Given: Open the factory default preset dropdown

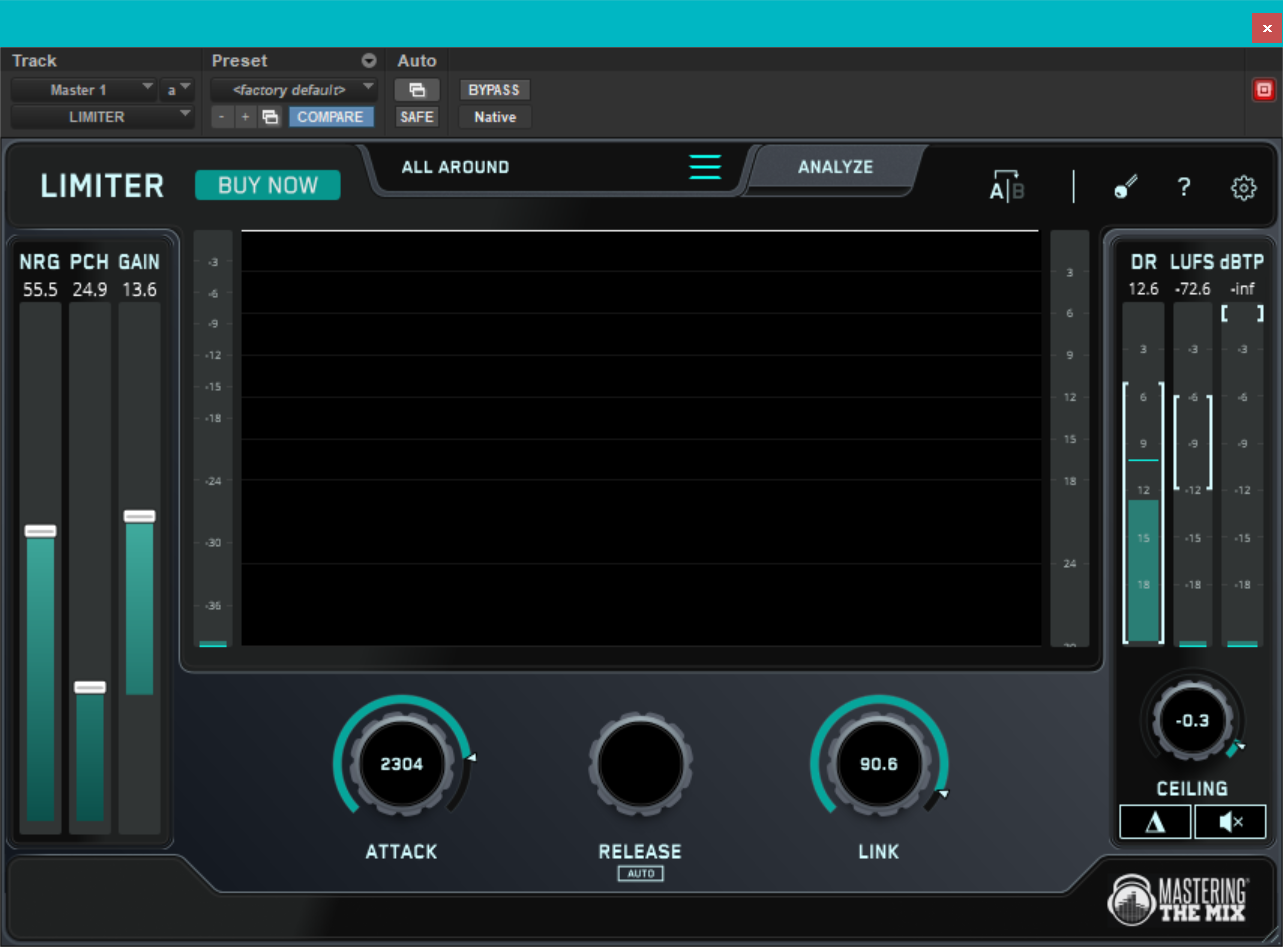Looking at the screenshot, I should point(295,90).
